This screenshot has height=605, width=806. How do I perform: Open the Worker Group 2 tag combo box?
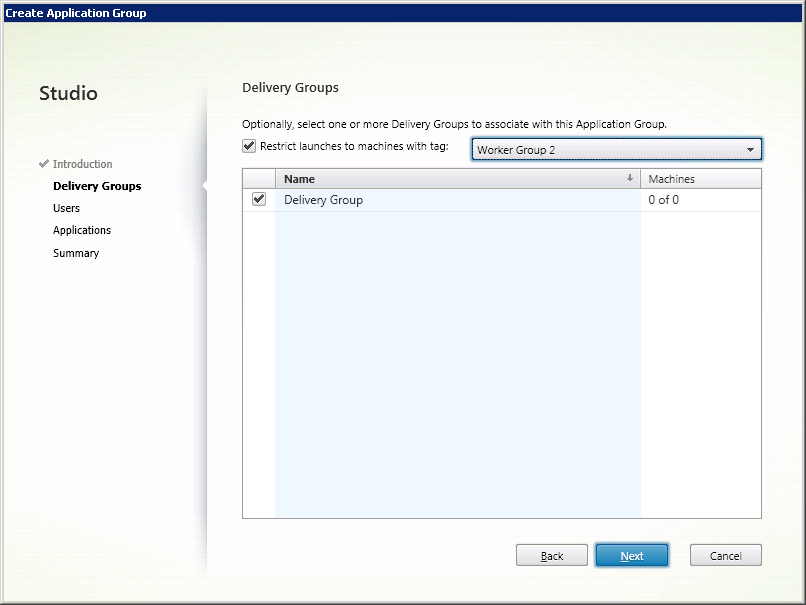click(606, 150)
